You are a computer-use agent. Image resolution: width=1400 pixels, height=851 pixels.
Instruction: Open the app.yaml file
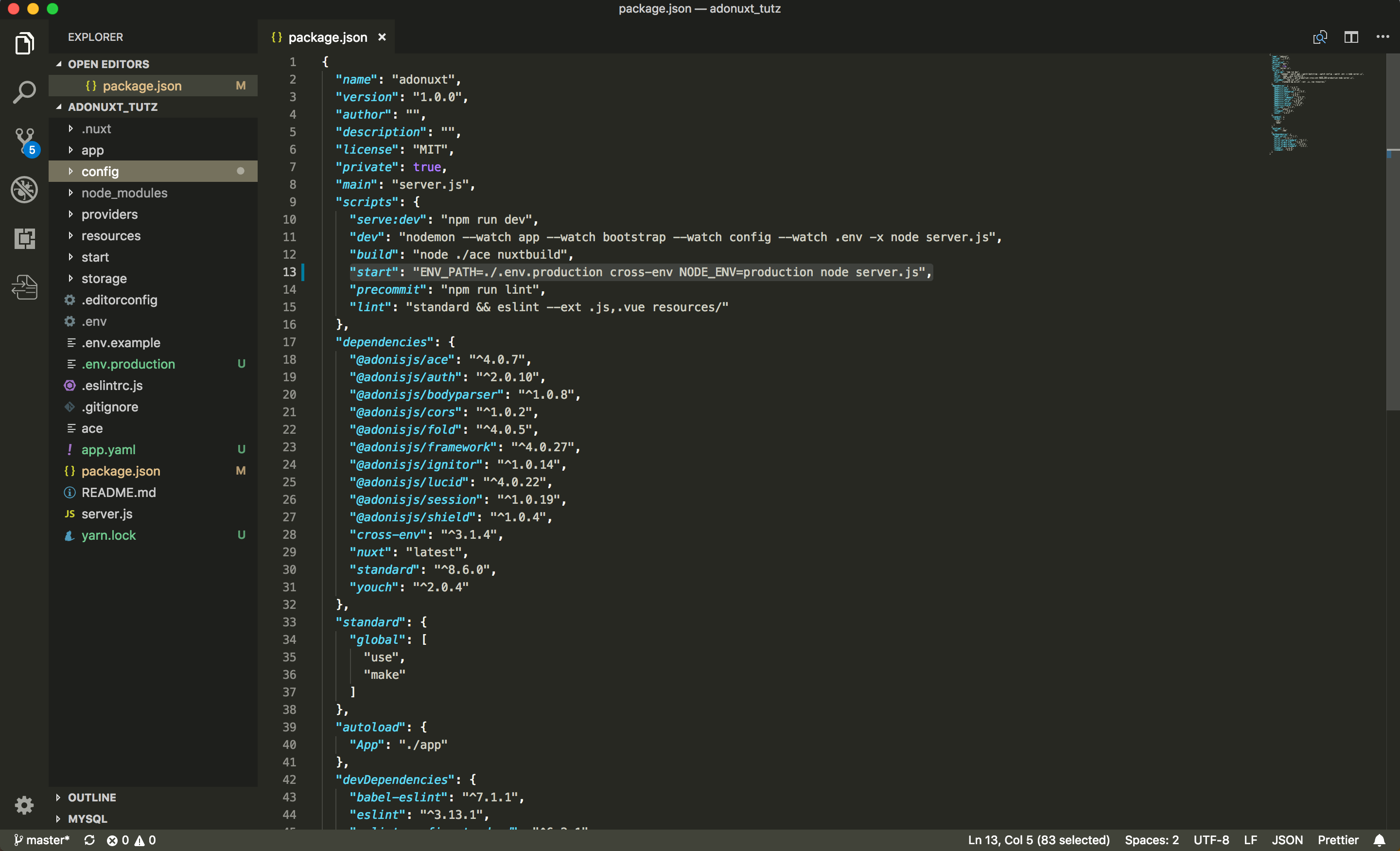tap(152, 450)
